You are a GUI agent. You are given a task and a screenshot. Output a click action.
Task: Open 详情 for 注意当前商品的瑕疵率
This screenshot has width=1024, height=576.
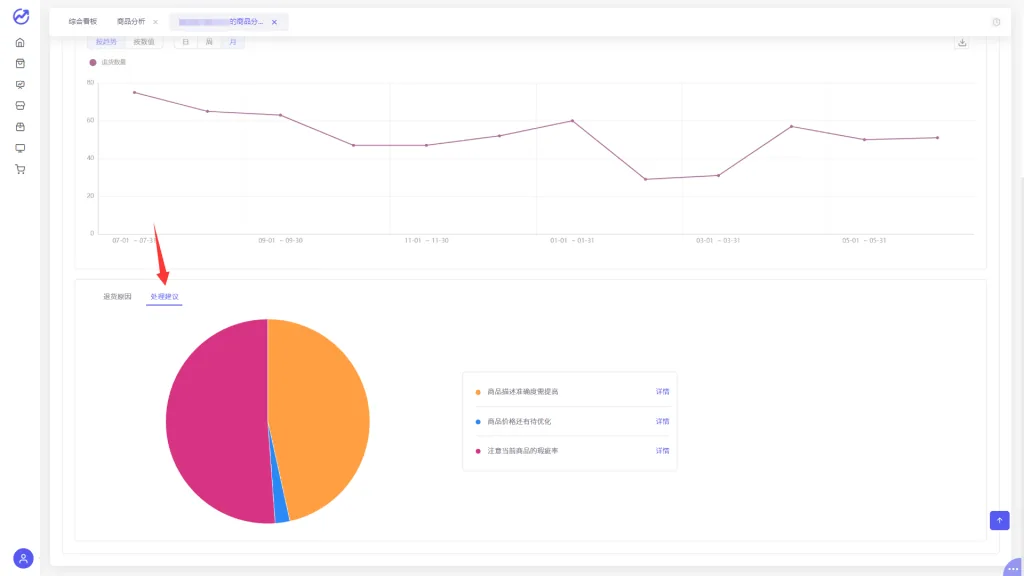click(x=662, y=451)
